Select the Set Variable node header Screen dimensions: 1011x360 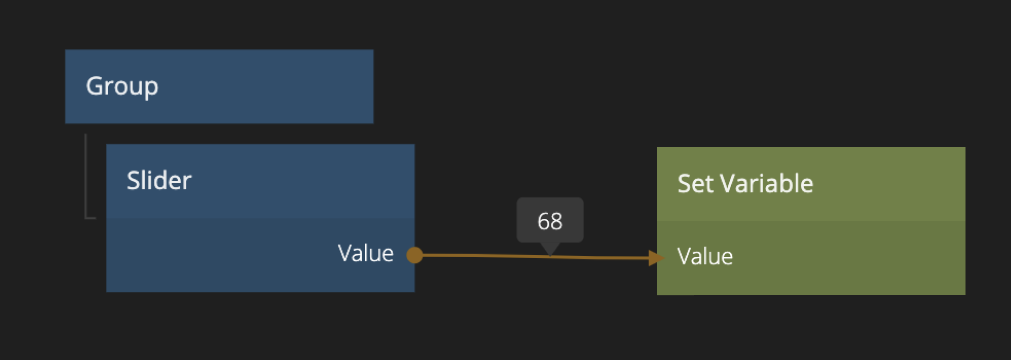pyautogui.click(x=811, y=184)
